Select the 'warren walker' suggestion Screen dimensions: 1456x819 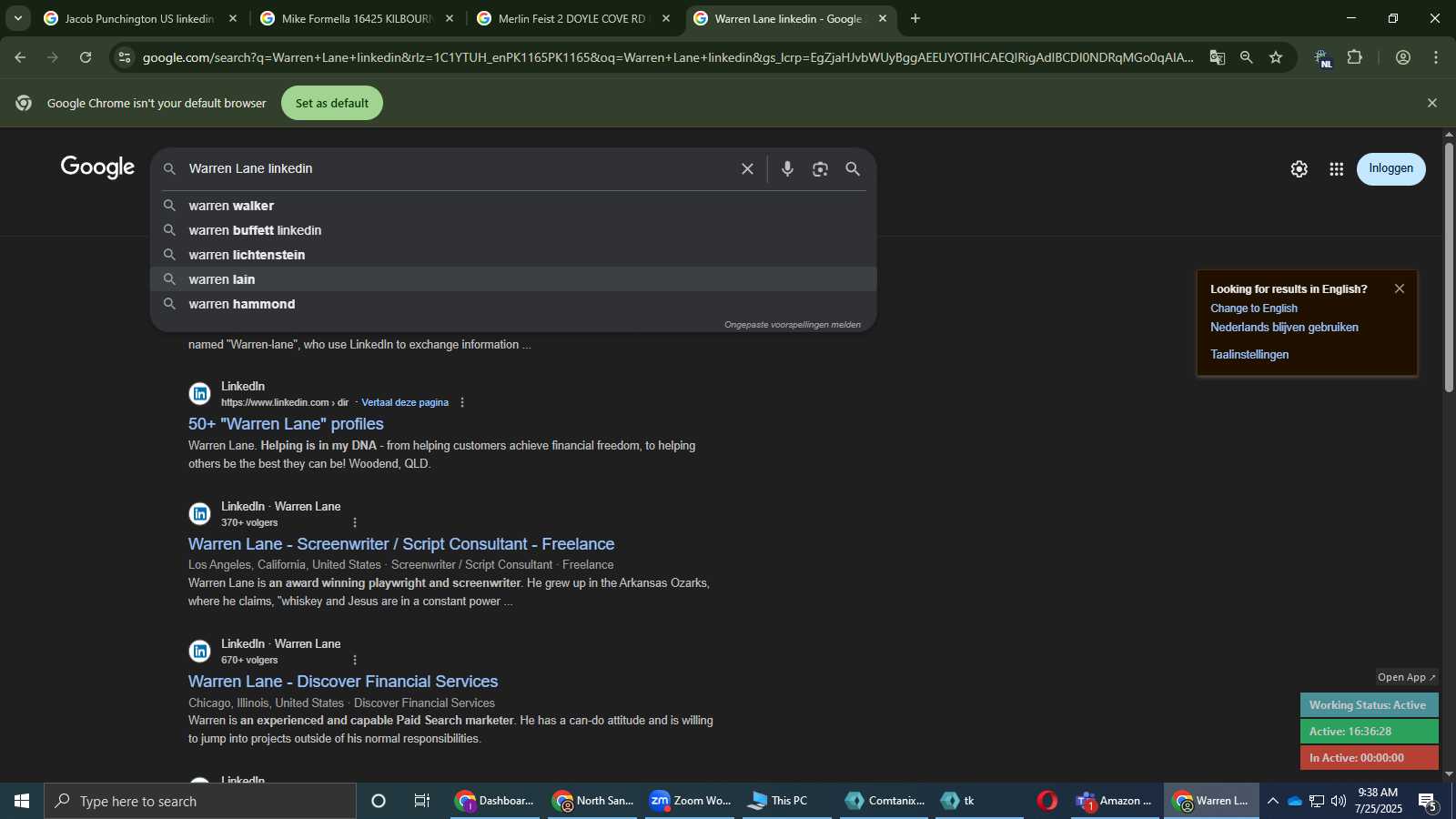coord(513,206)
